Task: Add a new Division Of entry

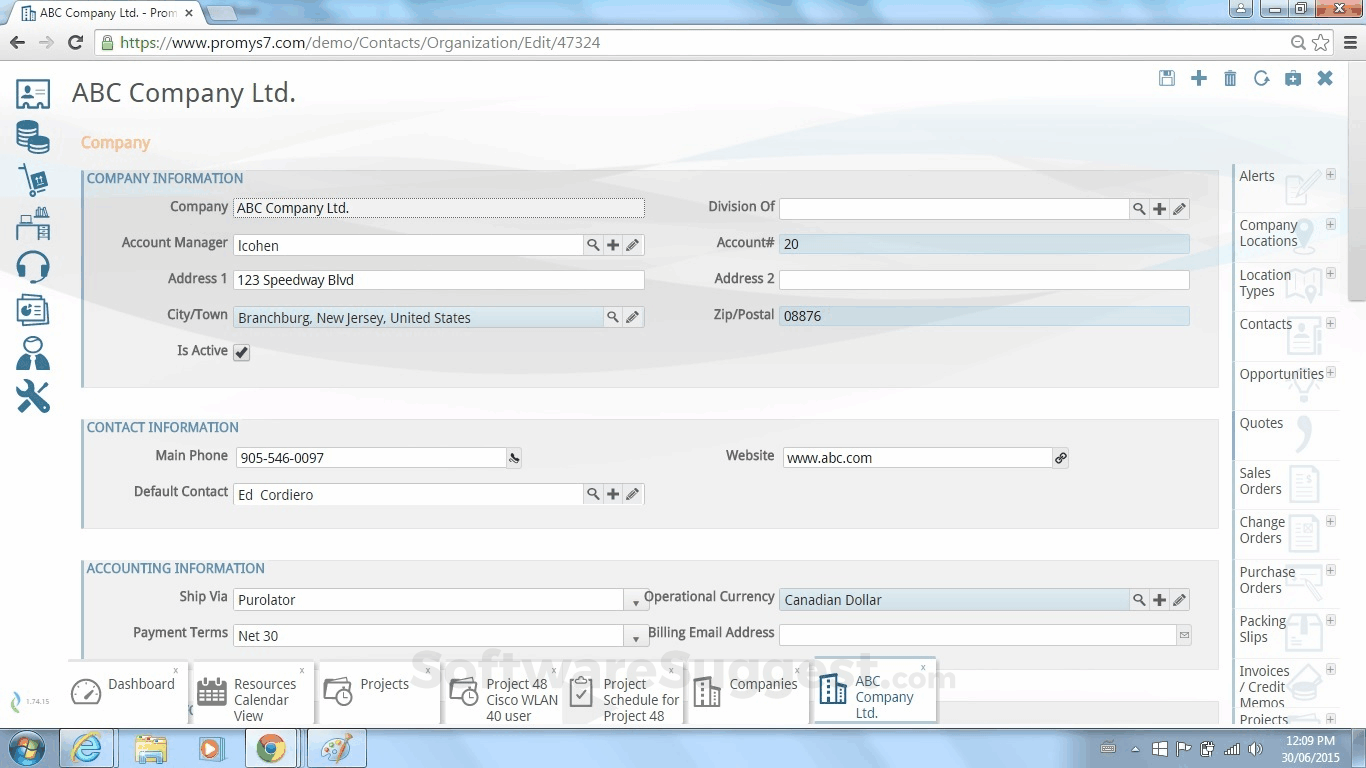Action: 1159,209
